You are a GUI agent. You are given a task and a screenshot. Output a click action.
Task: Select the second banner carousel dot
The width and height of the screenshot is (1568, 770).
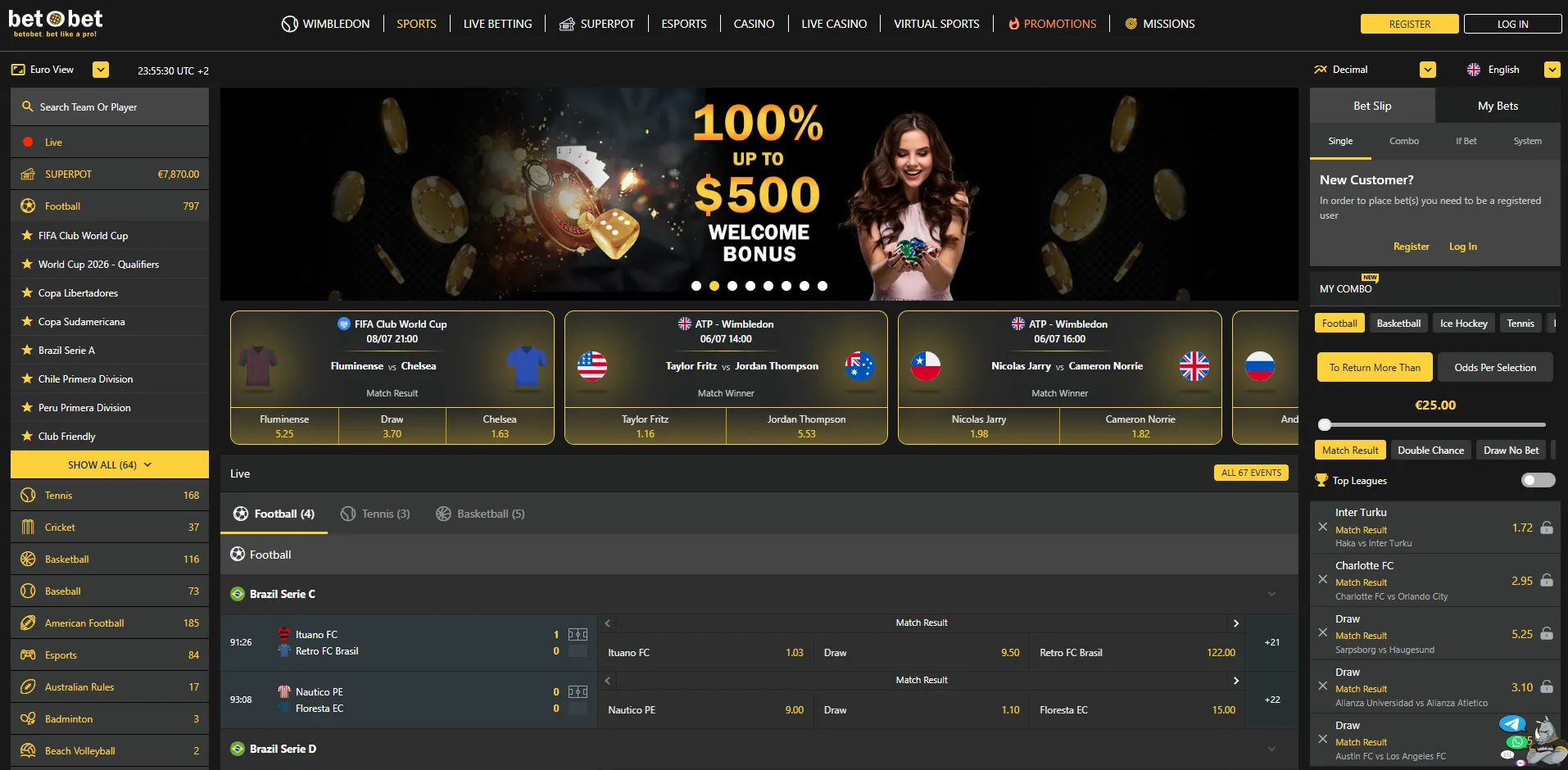pyautogui.click(x=714, y=286)
